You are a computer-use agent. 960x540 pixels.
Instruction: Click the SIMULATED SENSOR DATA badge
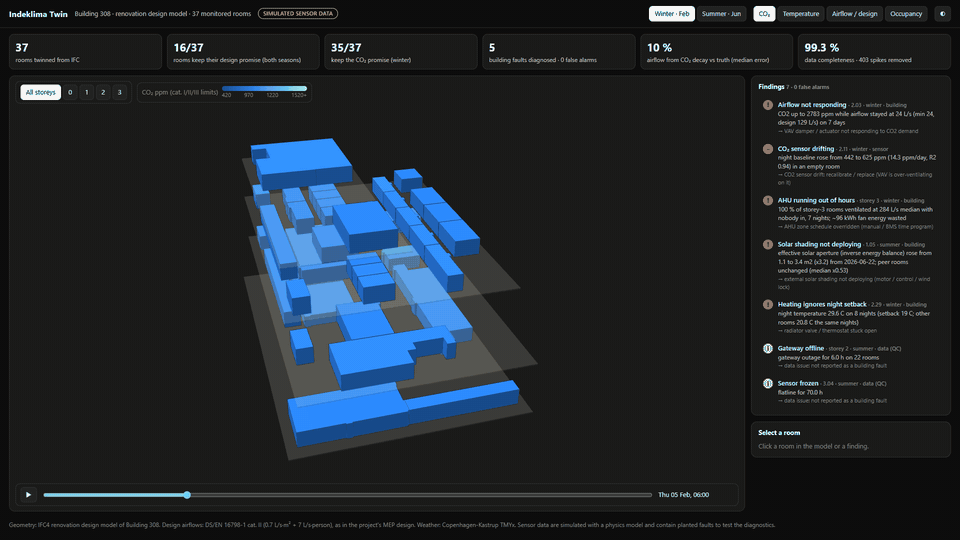point(298,13)
